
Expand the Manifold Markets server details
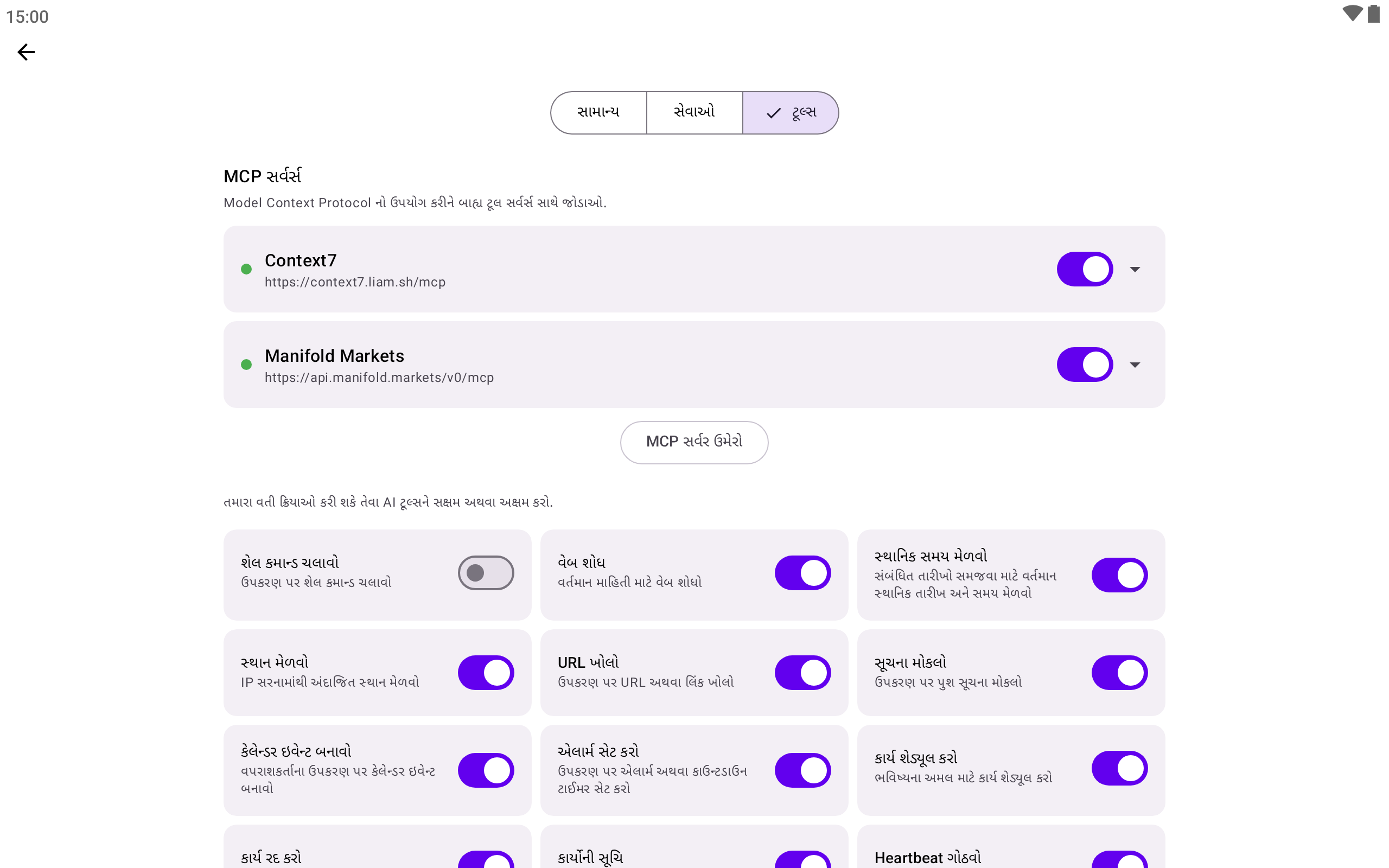[1135, 365]
